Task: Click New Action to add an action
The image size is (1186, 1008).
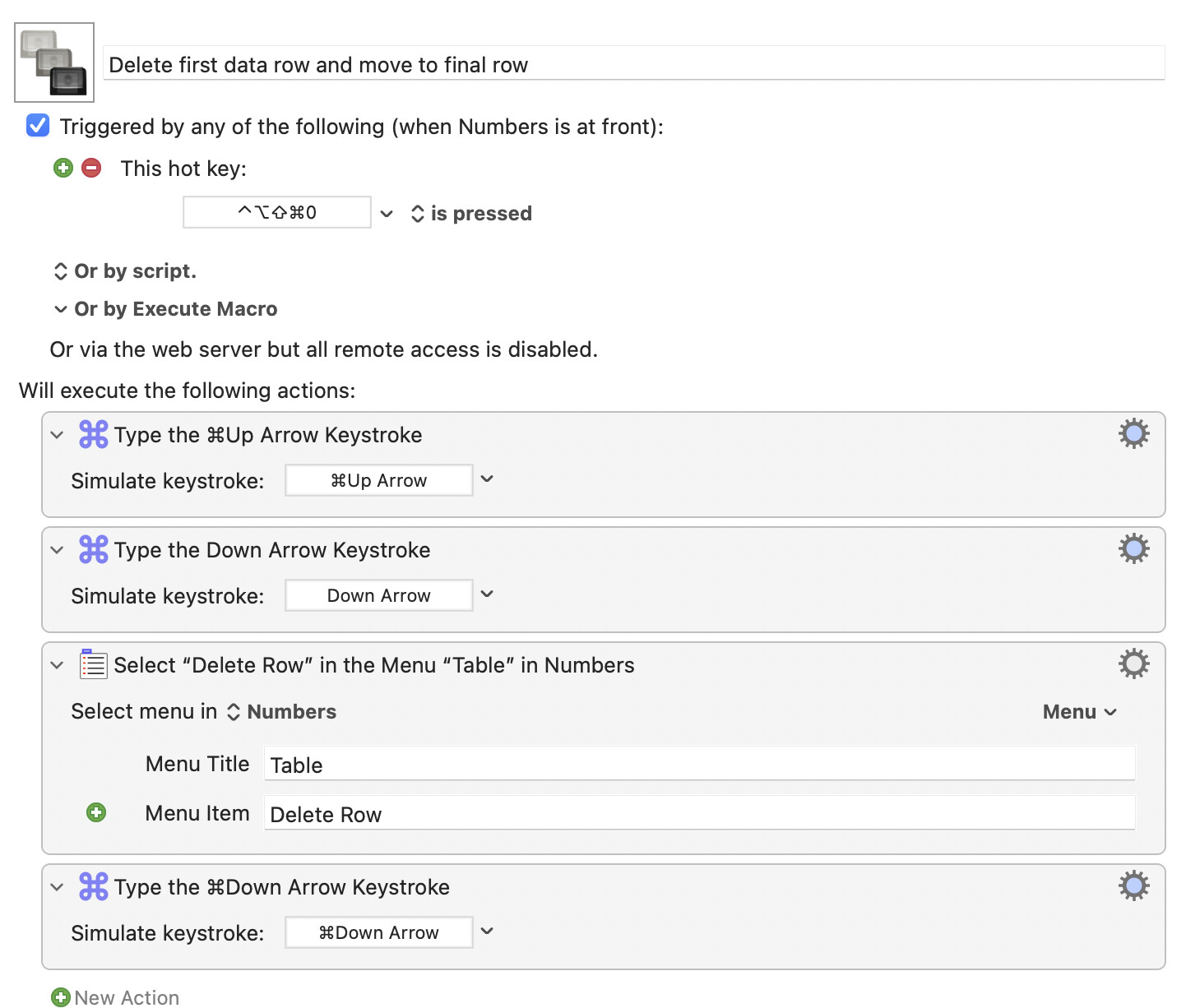Action: tap(115, 997)
